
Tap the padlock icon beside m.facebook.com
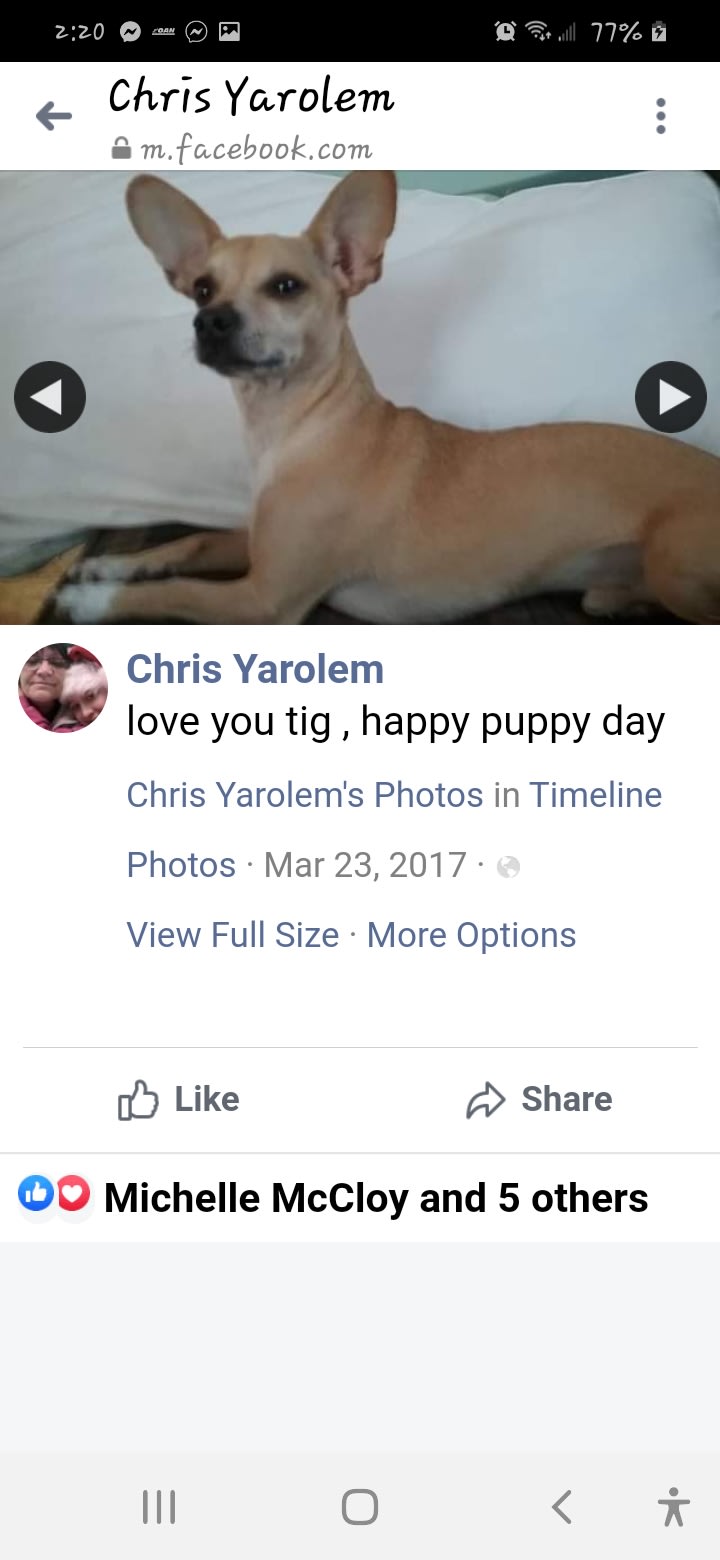tap(121, 149)
